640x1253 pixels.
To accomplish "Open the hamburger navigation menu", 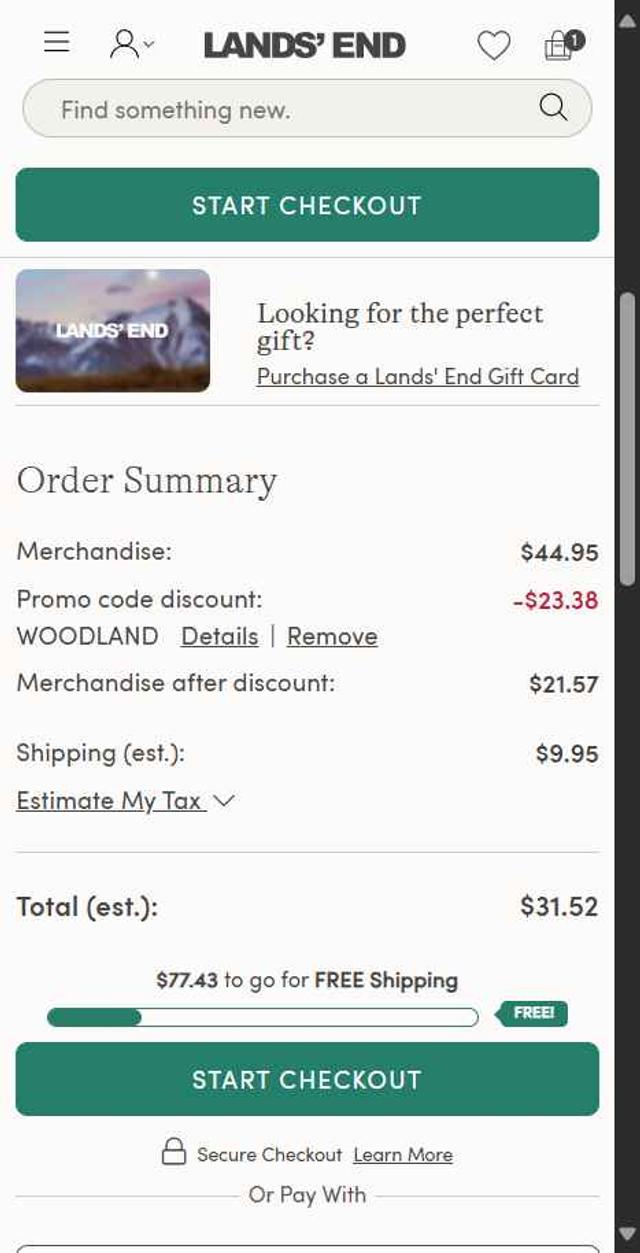I will [57, 42].
